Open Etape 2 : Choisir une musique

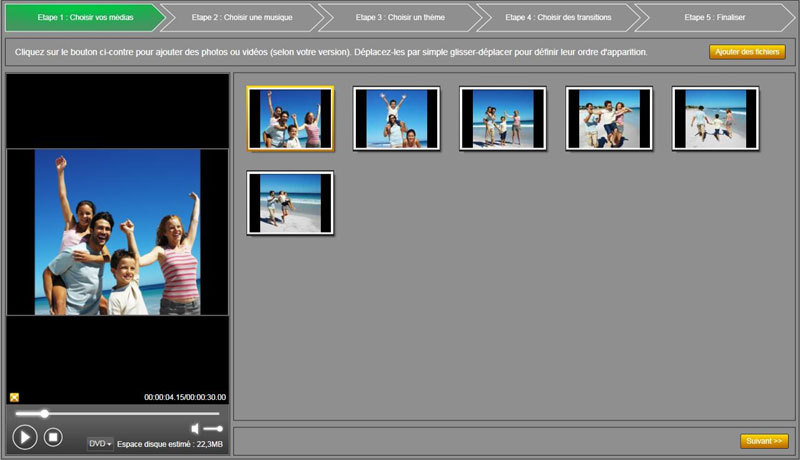pos(238,17)
